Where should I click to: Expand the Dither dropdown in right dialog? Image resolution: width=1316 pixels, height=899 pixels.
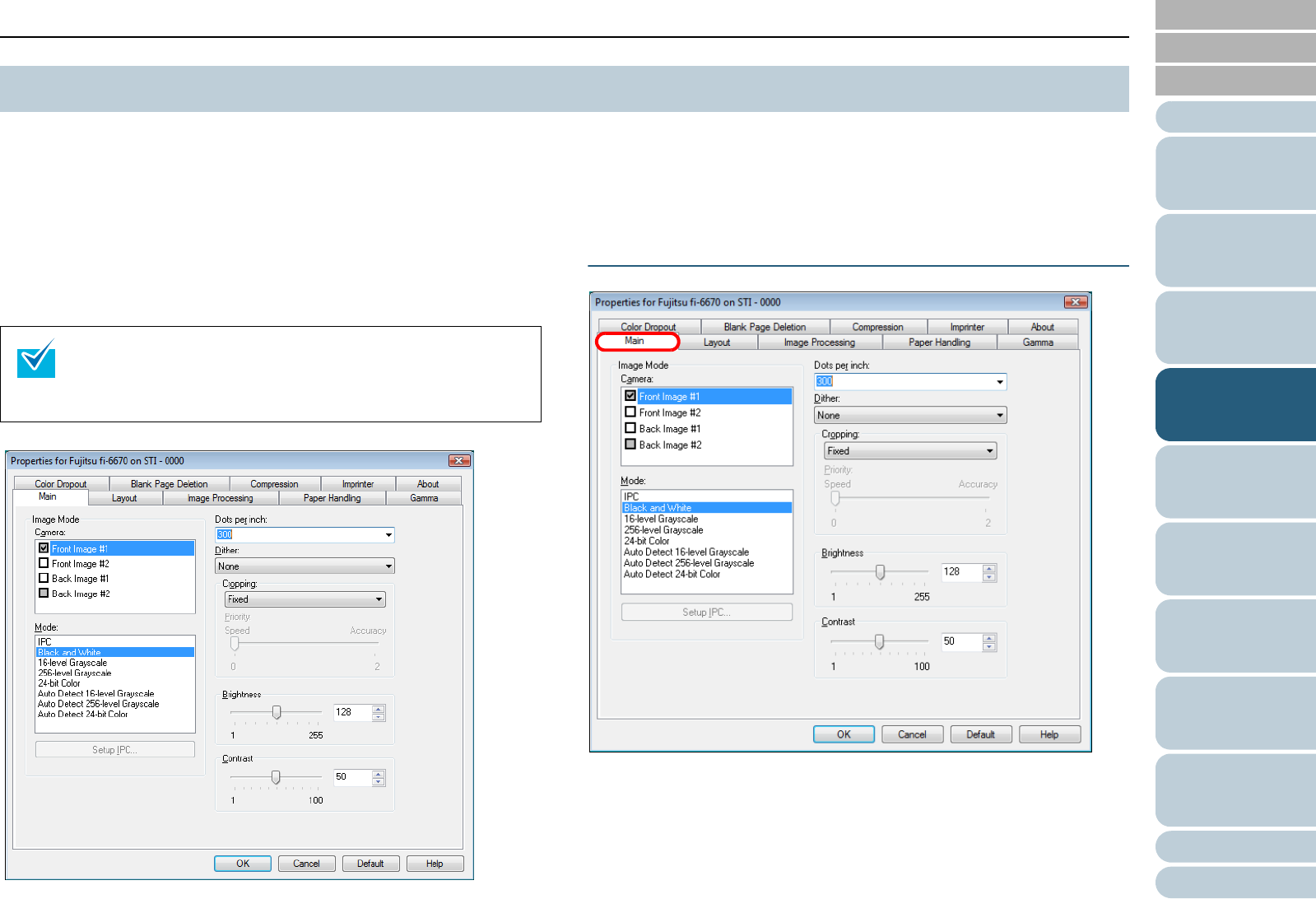click(x=1000, y=416)
